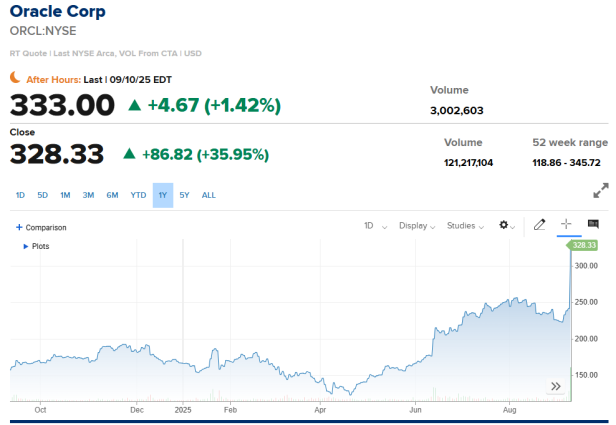This screenshot has width=616, height=425.
Task: Click the 328.33 price label on chart
Action: pyautogui.click(x=582, y=245)
